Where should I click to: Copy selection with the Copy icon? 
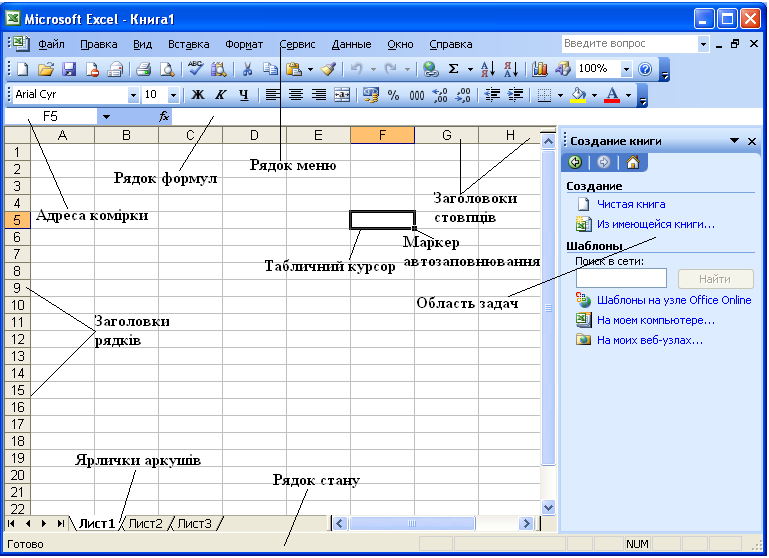(x=270, y=69)
